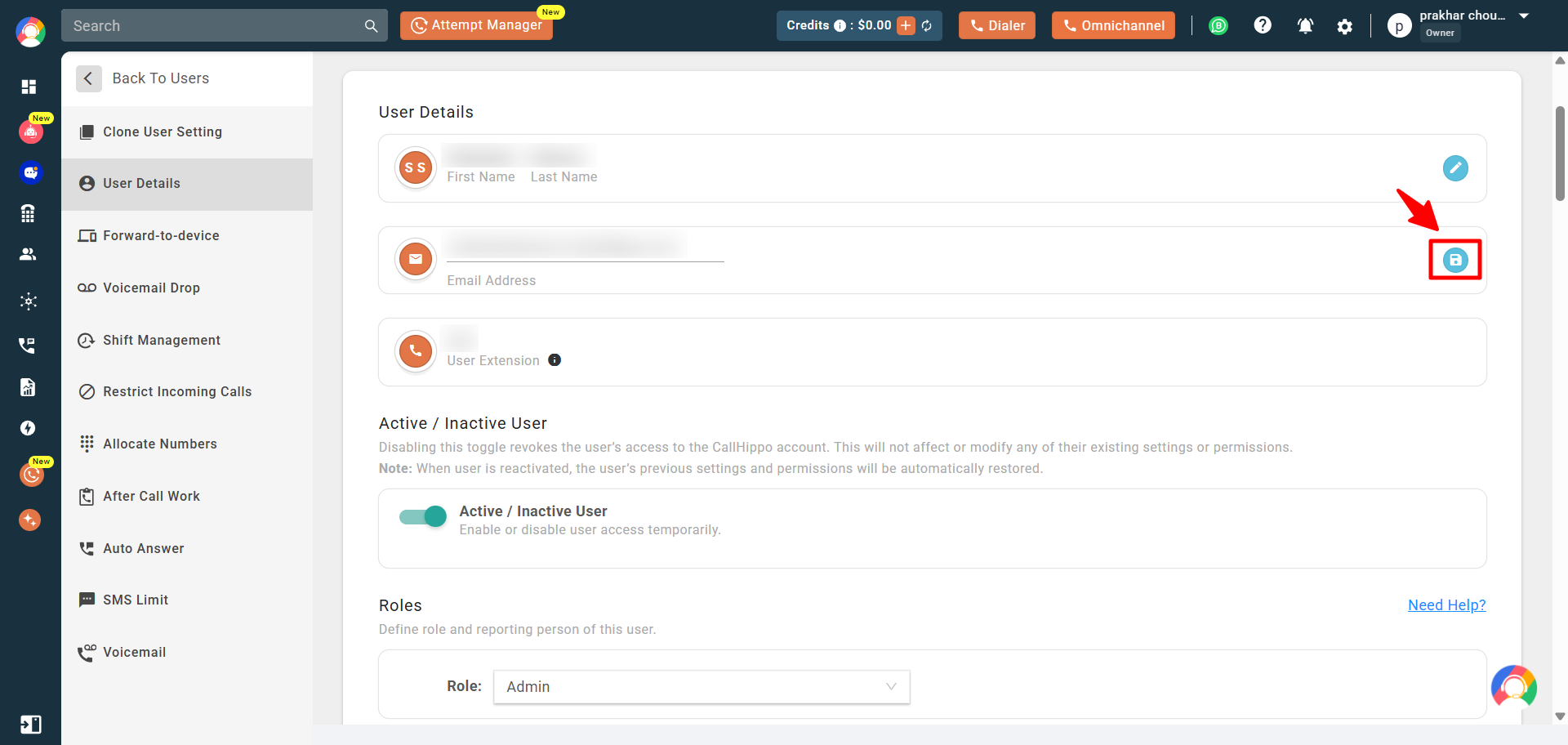
Task: Open the reports document sidebar icon
Action: tap(28, 387)
